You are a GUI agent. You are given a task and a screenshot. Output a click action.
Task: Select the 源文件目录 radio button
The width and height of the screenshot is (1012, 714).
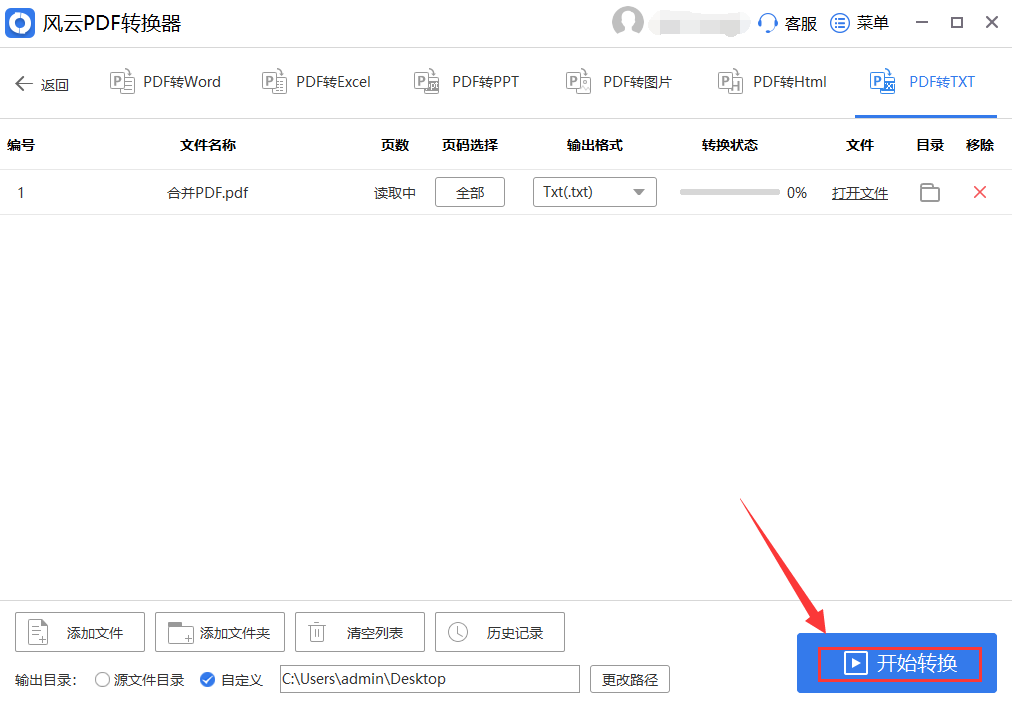(102, 679)
